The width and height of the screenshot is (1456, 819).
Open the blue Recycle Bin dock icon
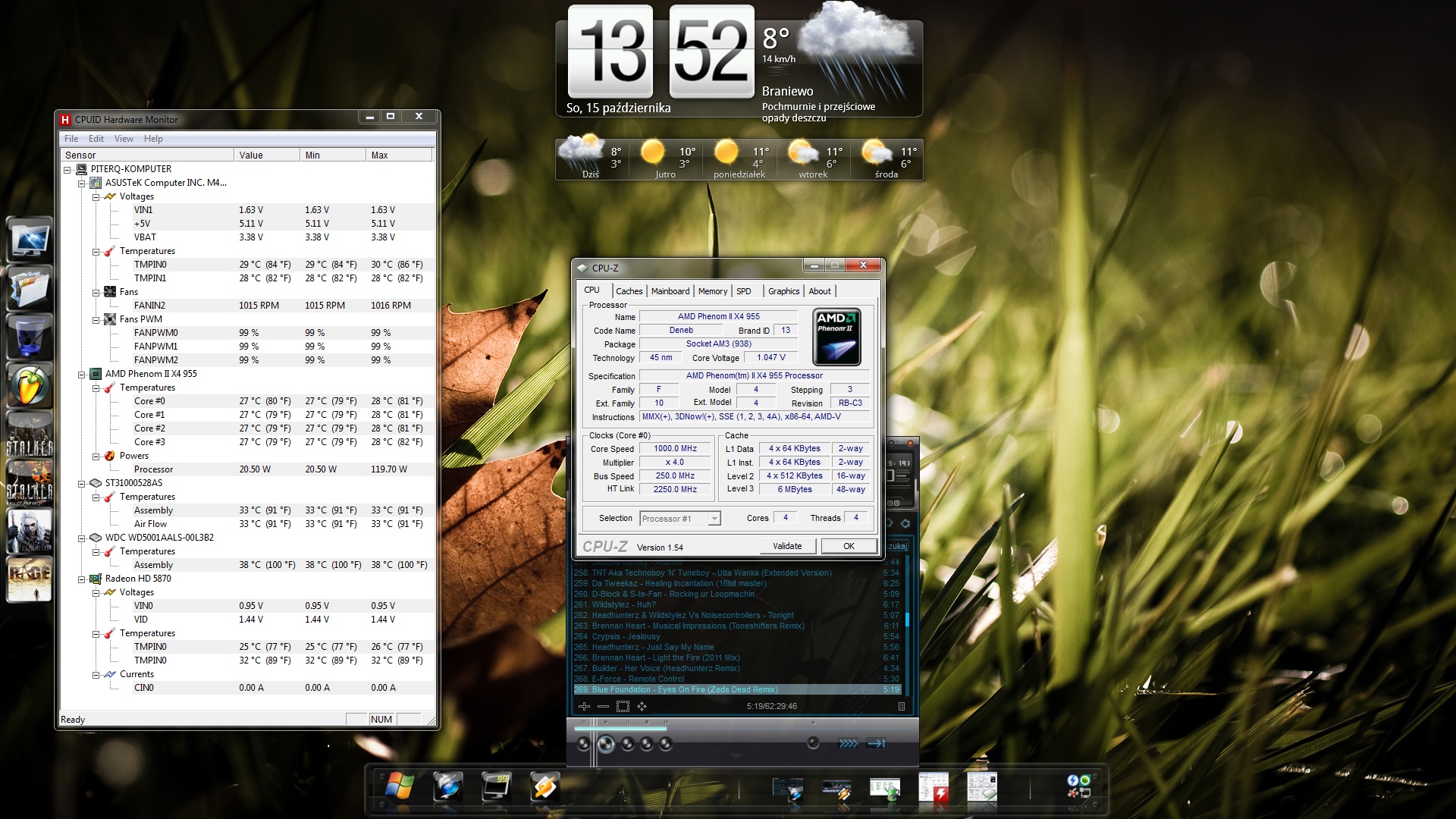[x=30, y=335]
